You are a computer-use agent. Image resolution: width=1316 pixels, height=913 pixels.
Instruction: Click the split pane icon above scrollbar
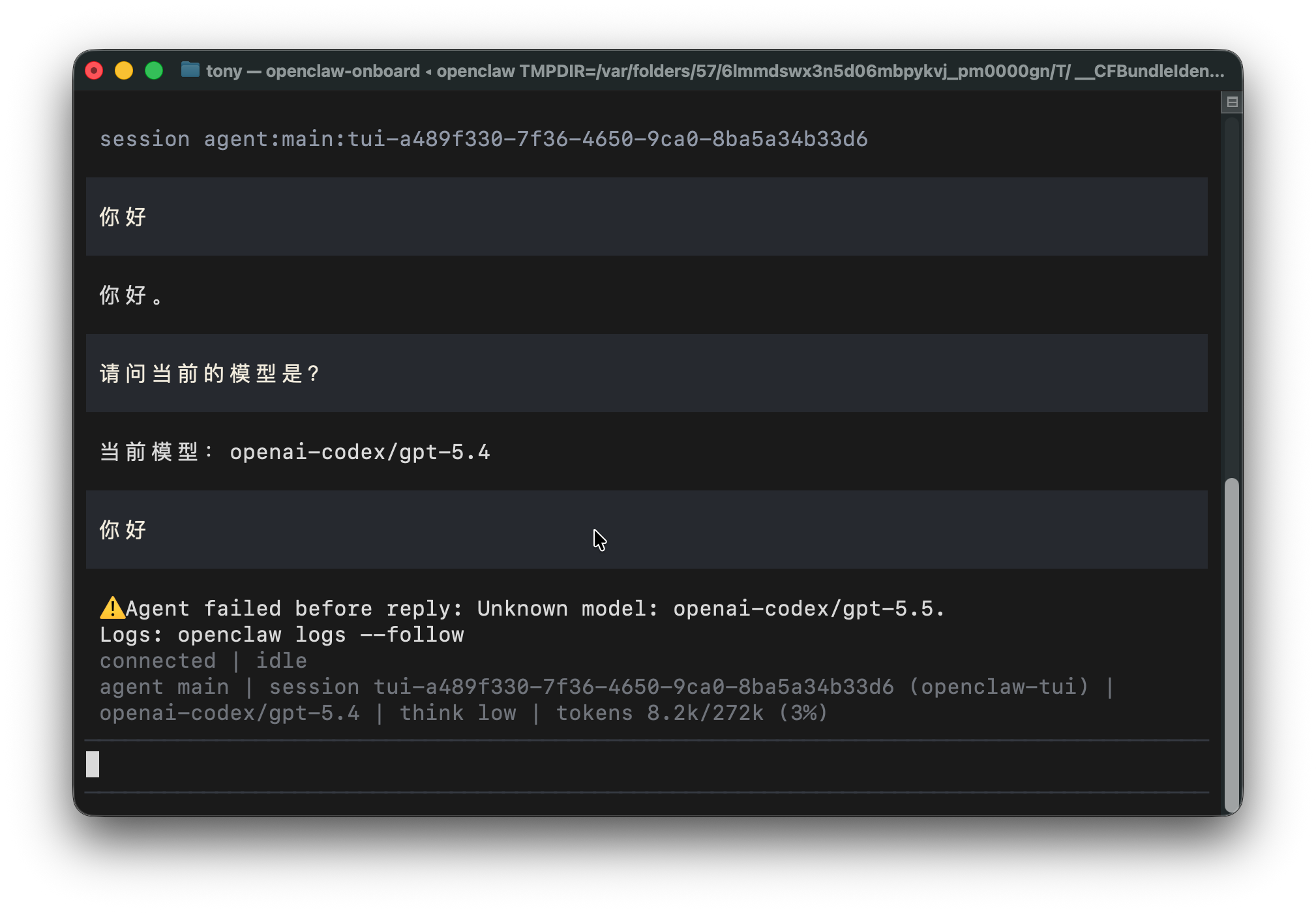click(x=1232, y=102)
